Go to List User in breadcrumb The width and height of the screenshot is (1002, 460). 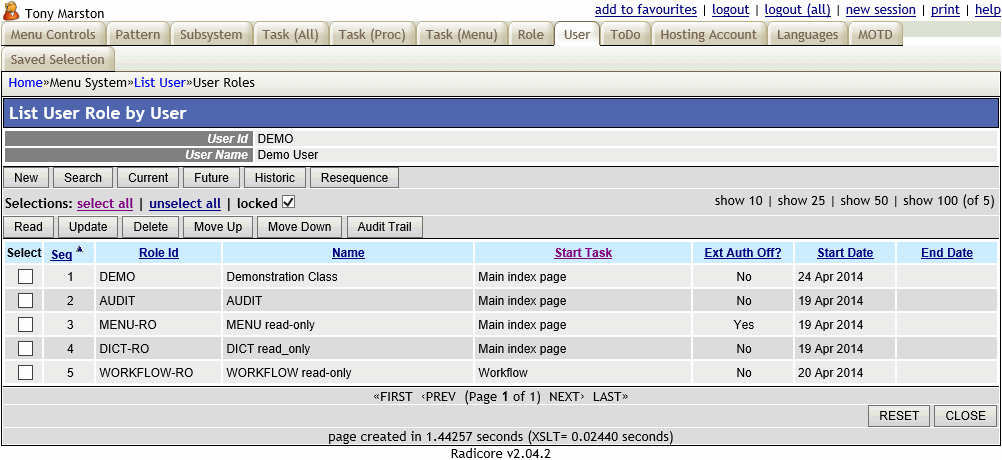160,82
